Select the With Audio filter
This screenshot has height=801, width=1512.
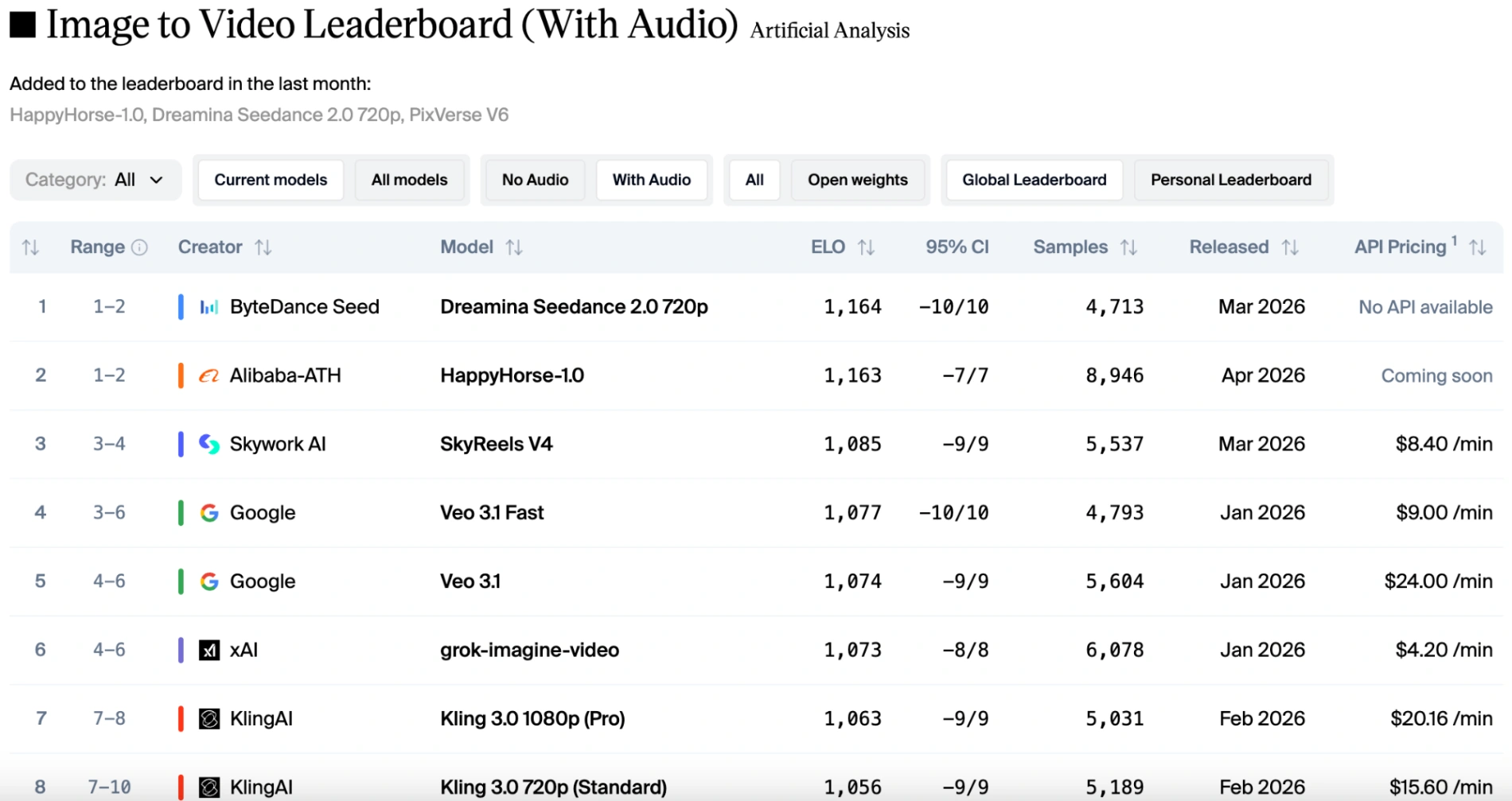pos(651,180)
